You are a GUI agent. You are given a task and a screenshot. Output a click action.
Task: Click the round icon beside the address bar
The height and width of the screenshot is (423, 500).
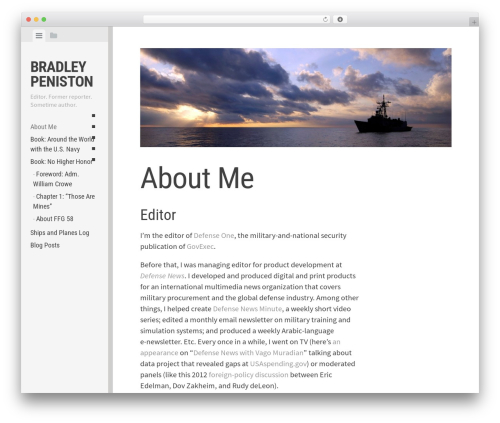click(x=340, y=20)
